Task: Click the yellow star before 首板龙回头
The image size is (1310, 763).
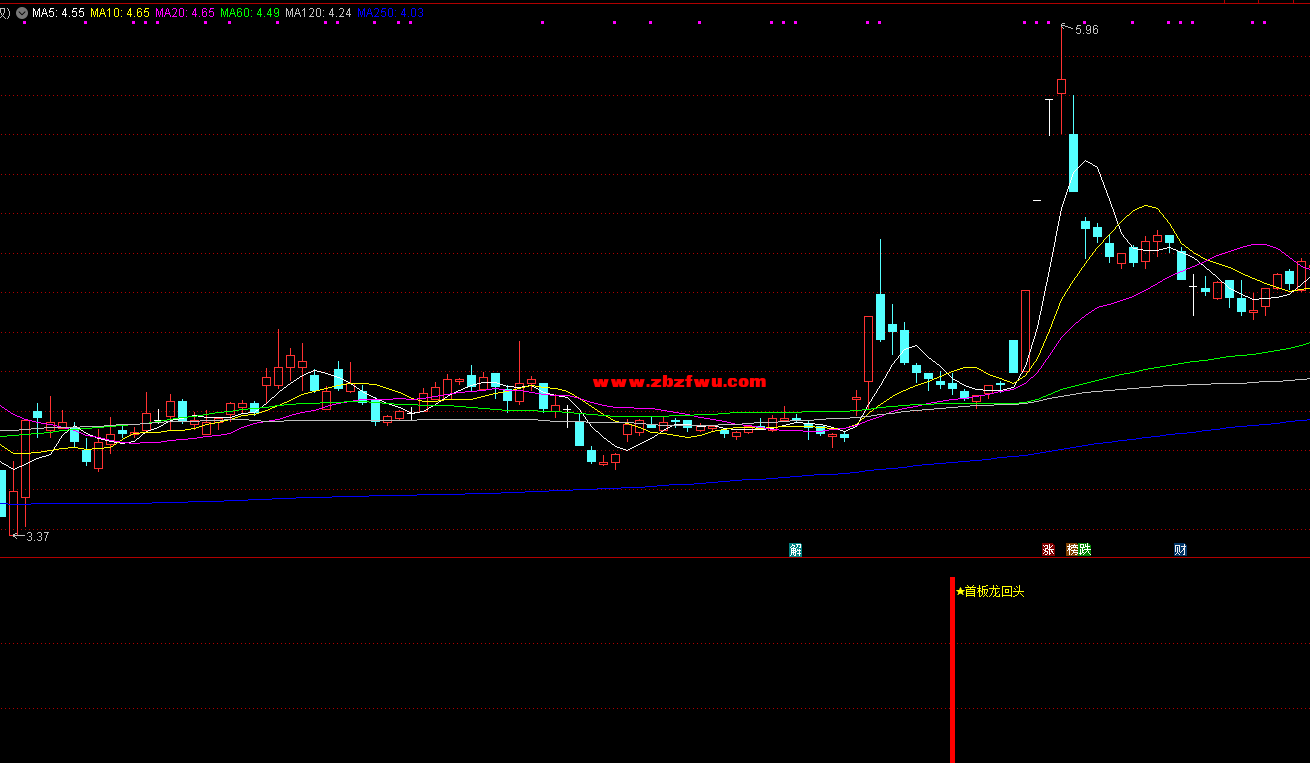Action: [960, 591]
